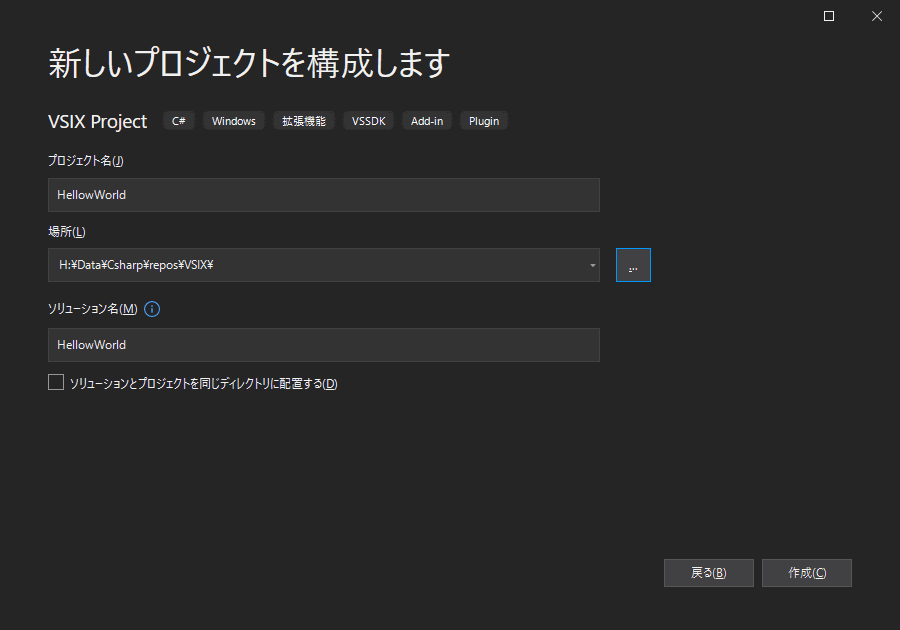Screen dimensions: 900x630
Task: Click the location path text H:¥Data¥Csharp¥repos¥VSIX¥
Action: coord(136,265)
